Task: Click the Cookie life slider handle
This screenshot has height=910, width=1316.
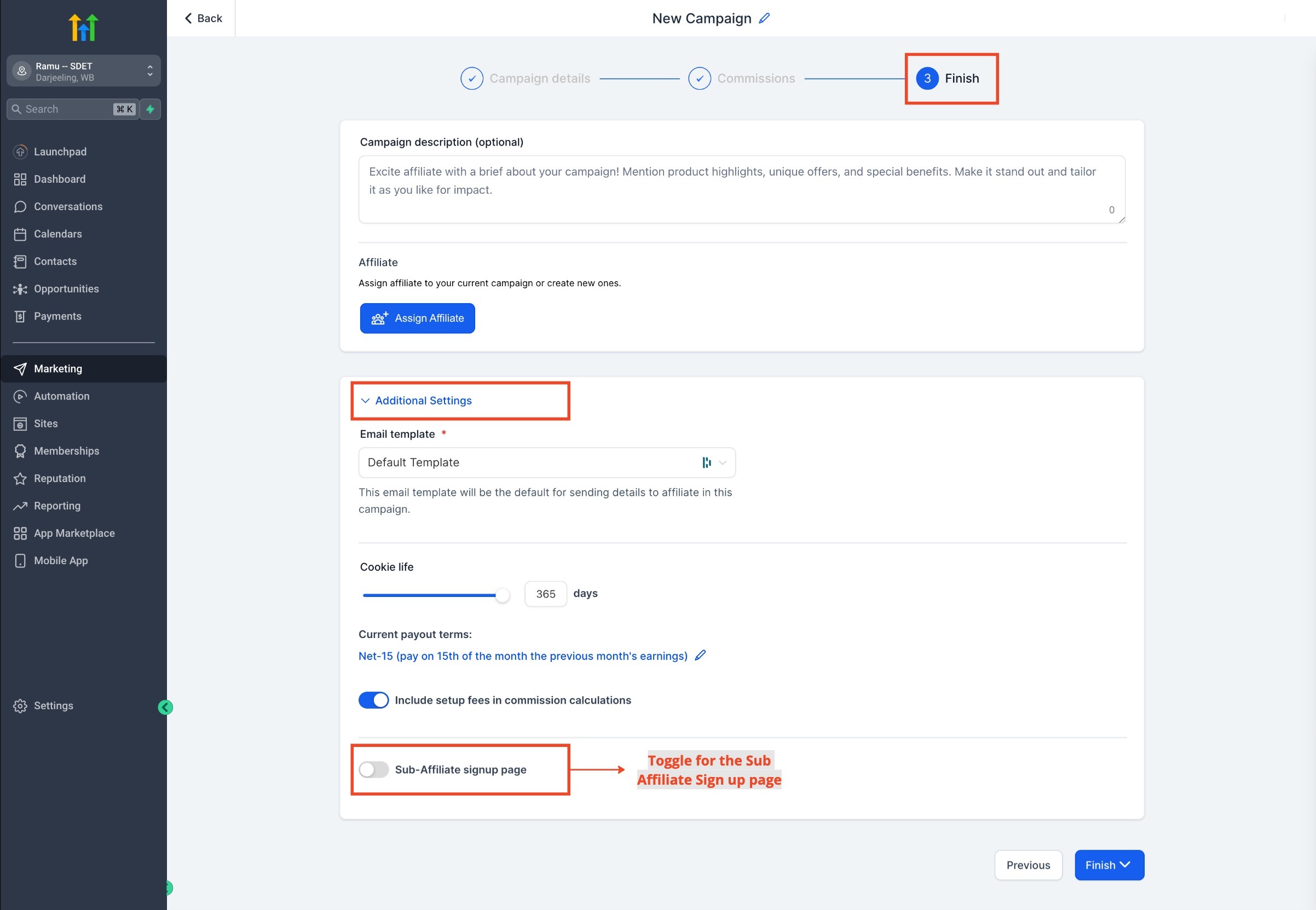Action: 502,595
